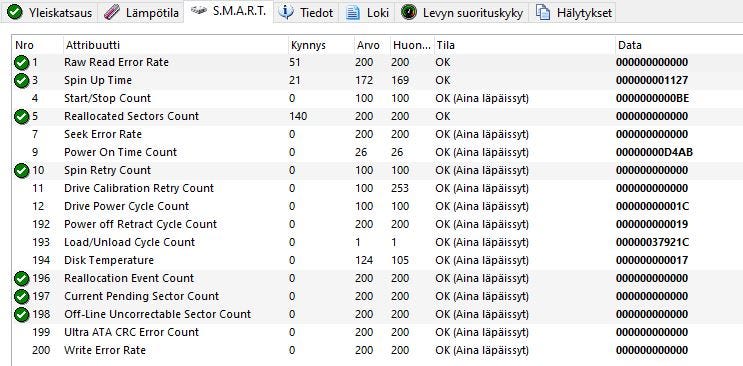Open the Hälytykset tab
The width and height of the screenshot is (743, 366).
(572, 12)
